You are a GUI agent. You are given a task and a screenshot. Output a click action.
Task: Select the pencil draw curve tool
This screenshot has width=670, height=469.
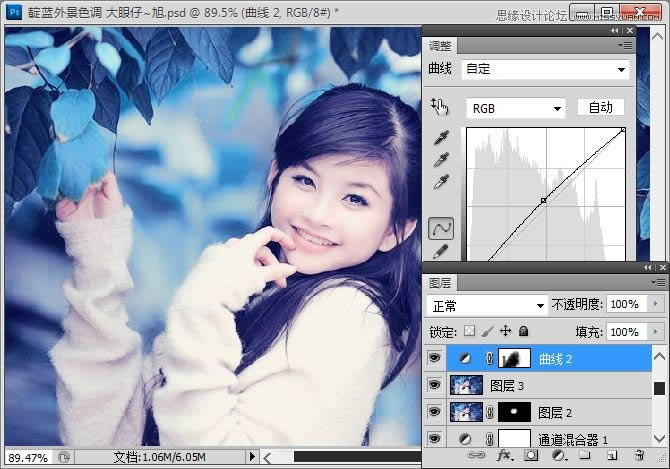click(x=440, y=251)
